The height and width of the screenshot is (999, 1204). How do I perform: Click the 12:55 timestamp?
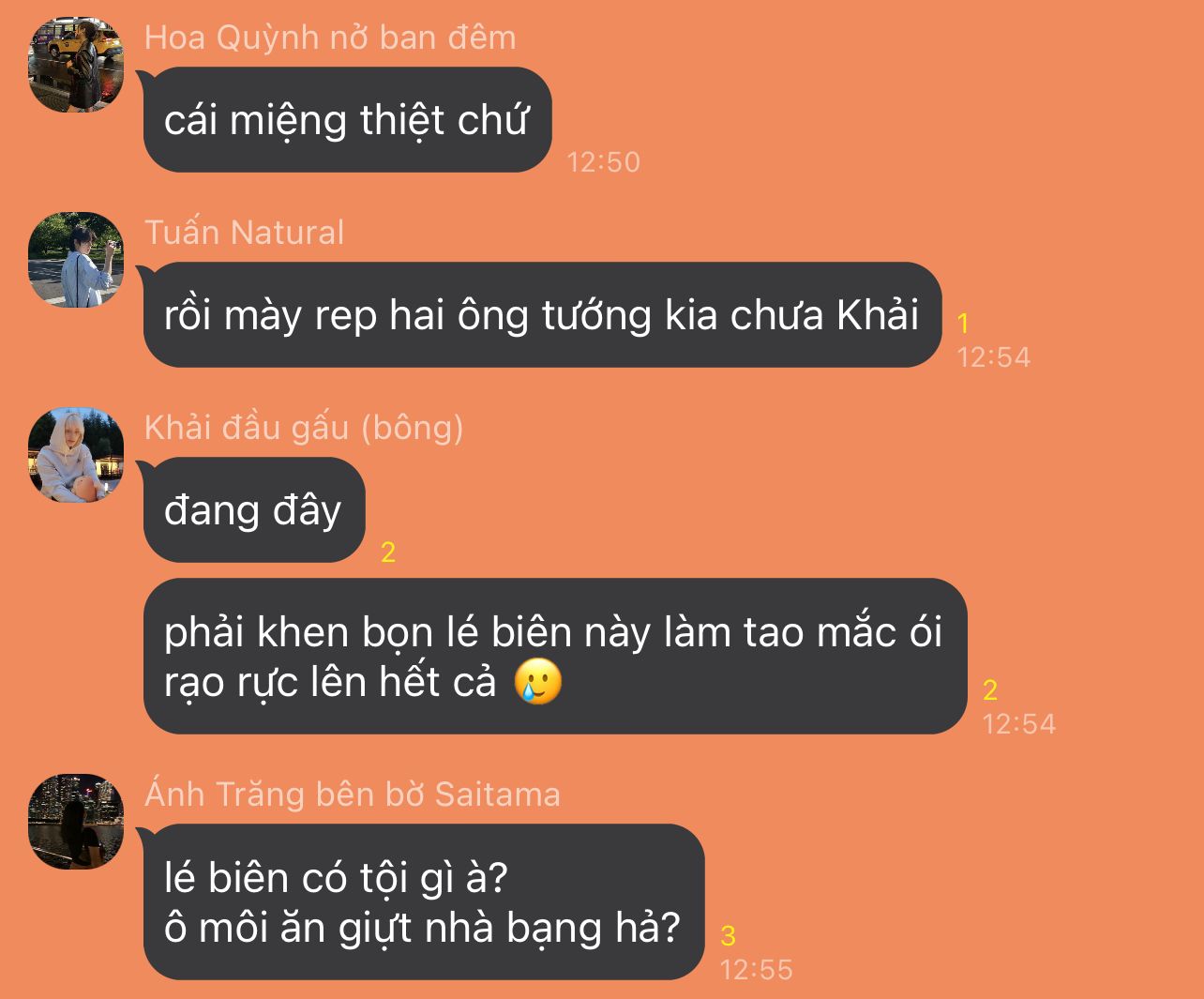[x=757, y=970]
